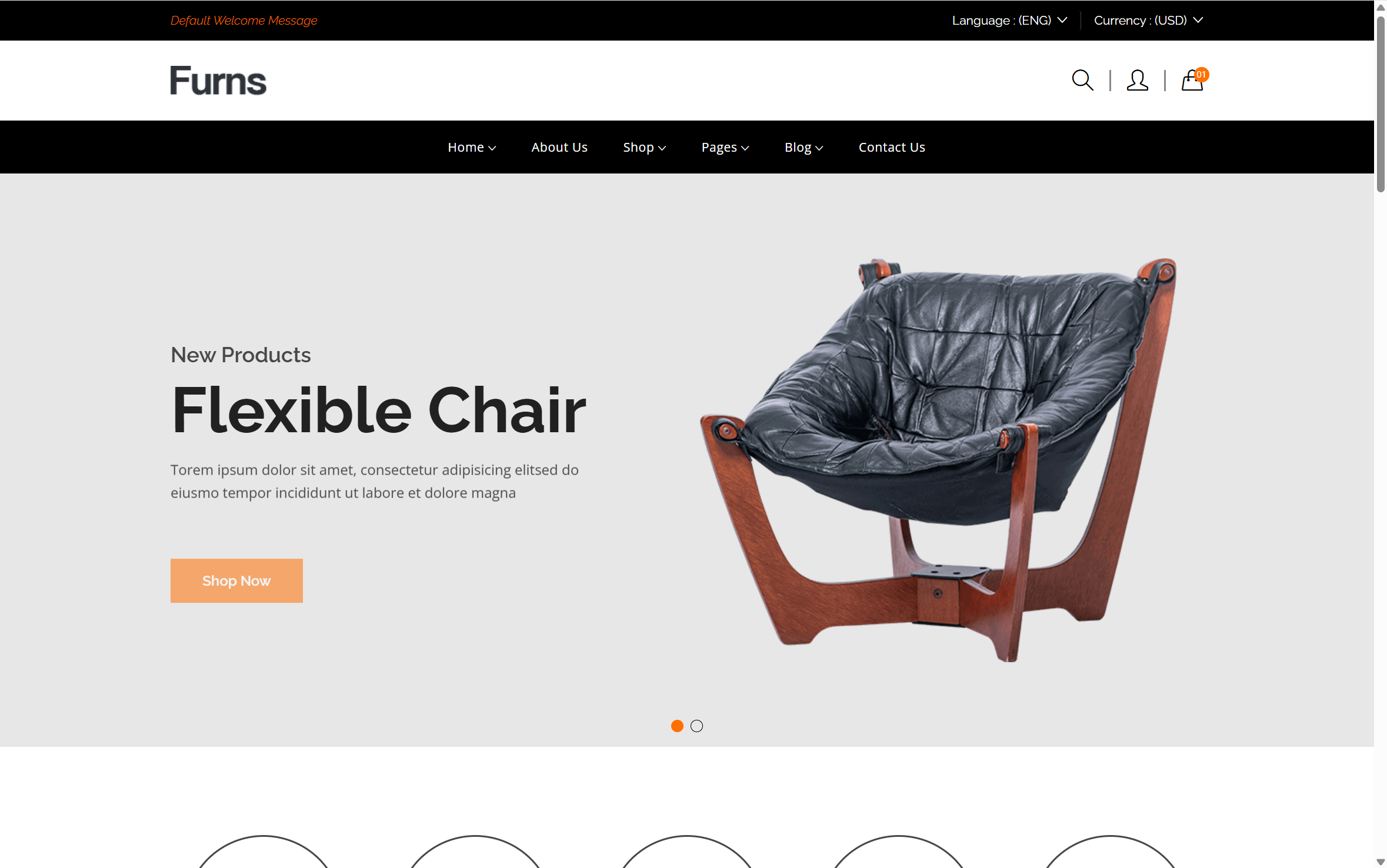Screen dimensions: 1387x868
Task: Open the Shop menu
Action: 644,147
